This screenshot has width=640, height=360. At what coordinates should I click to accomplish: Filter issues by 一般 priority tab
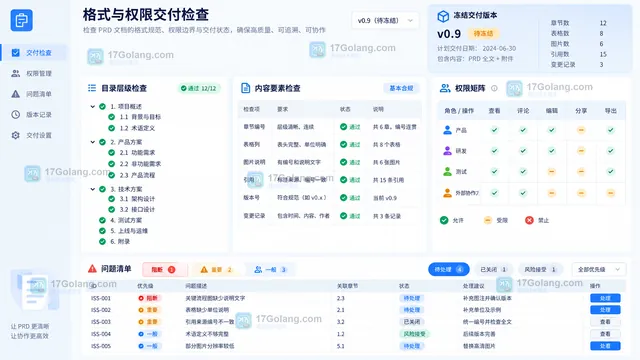(270, 269)
